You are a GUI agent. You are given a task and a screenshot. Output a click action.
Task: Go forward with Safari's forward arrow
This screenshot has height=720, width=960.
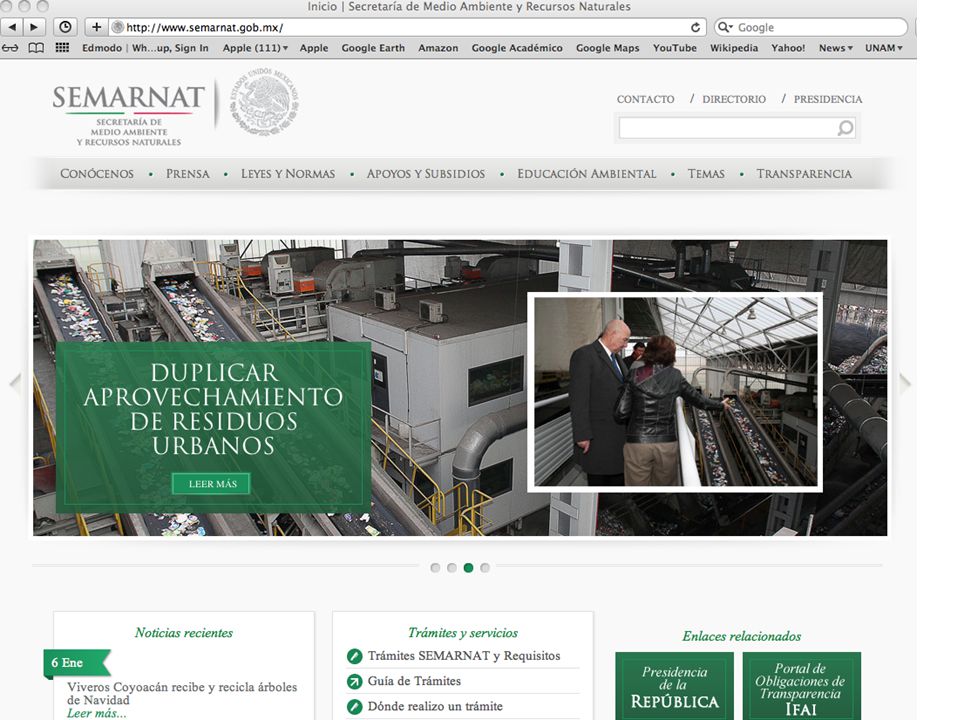pyautogui.click(x=34, y=27)
